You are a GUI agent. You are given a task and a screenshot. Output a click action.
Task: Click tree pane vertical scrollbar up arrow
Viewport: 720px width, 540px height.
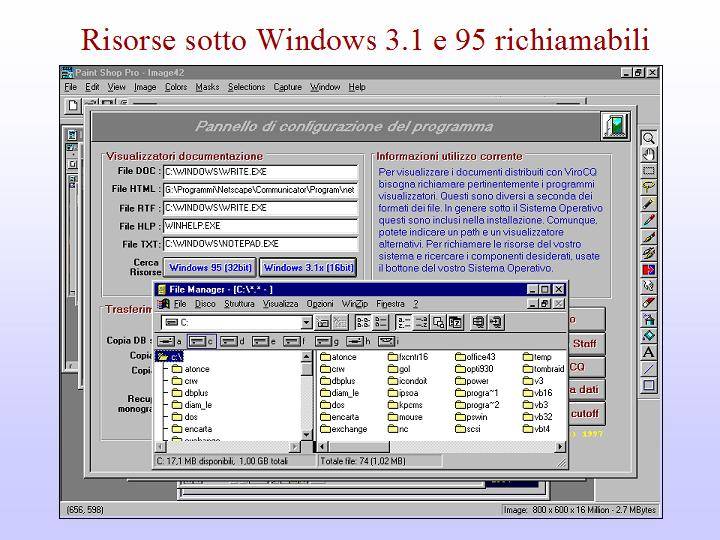click(x=306, y=356)
